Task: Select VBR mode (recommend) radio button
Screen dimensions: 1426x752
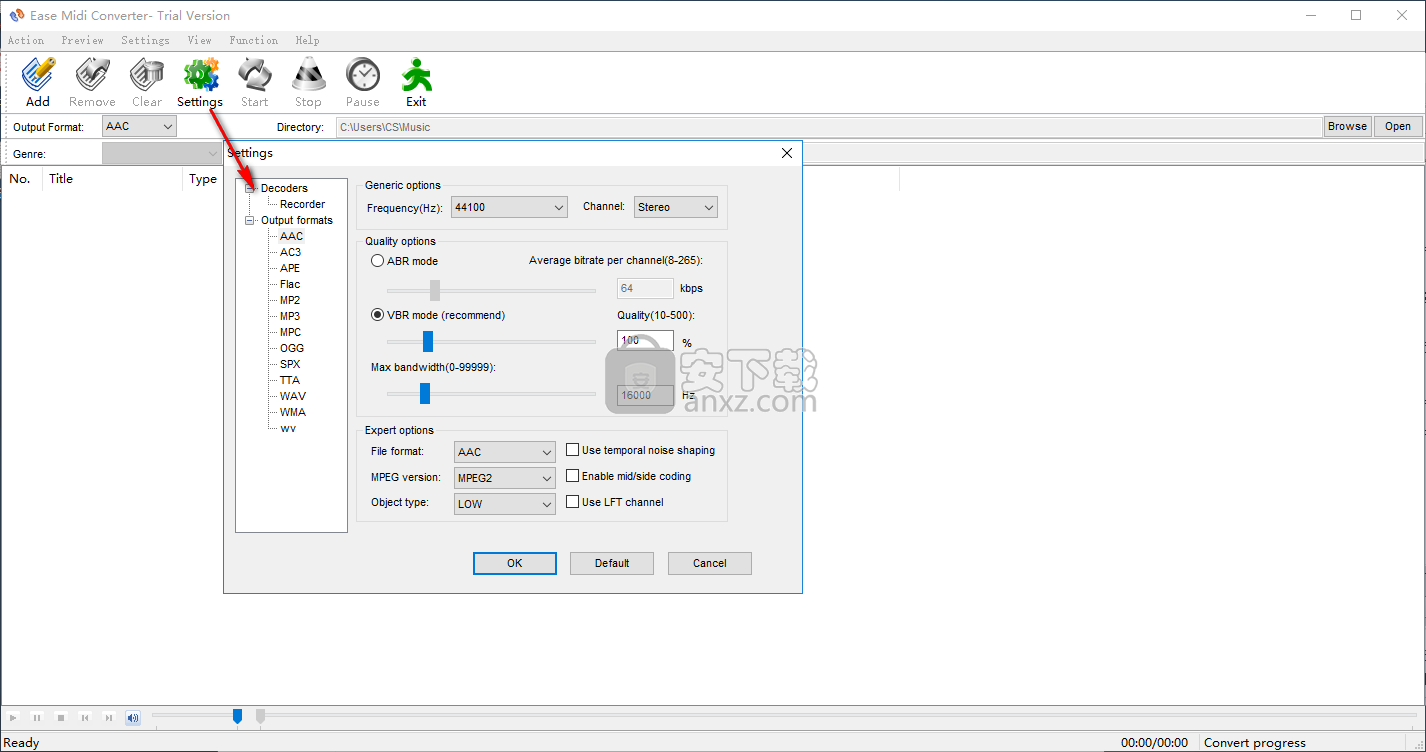Action: click(x=377, y=315)
